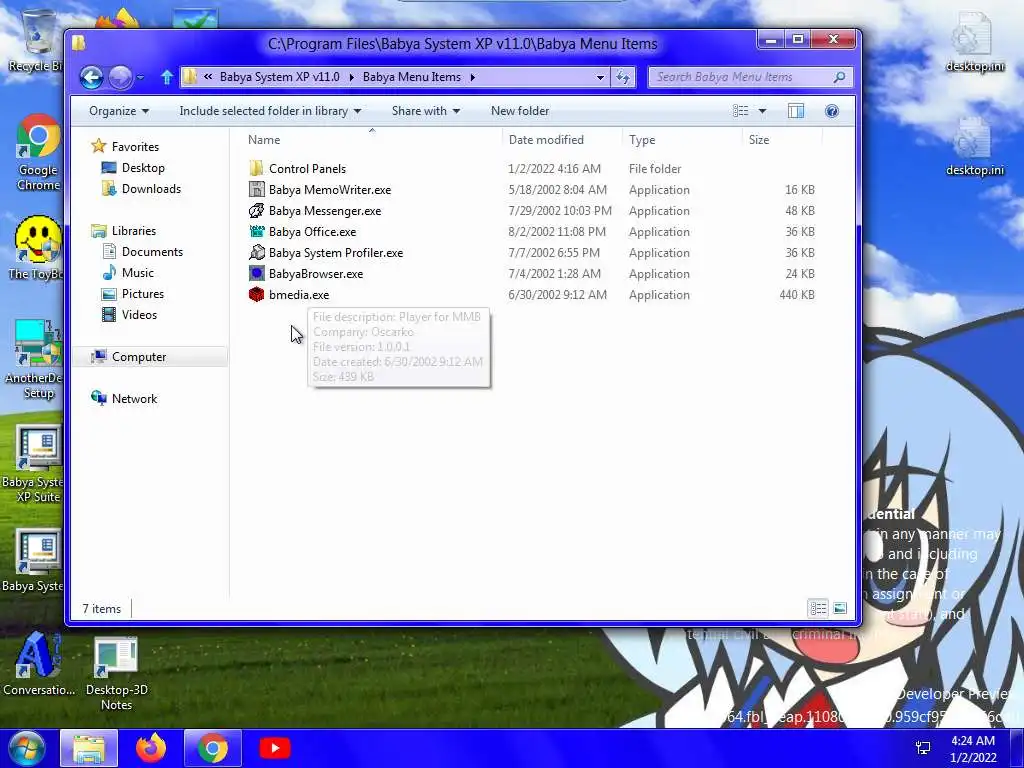Select the Babya Messenger.exe icon

pyautogui.click(x=257, y=210)
